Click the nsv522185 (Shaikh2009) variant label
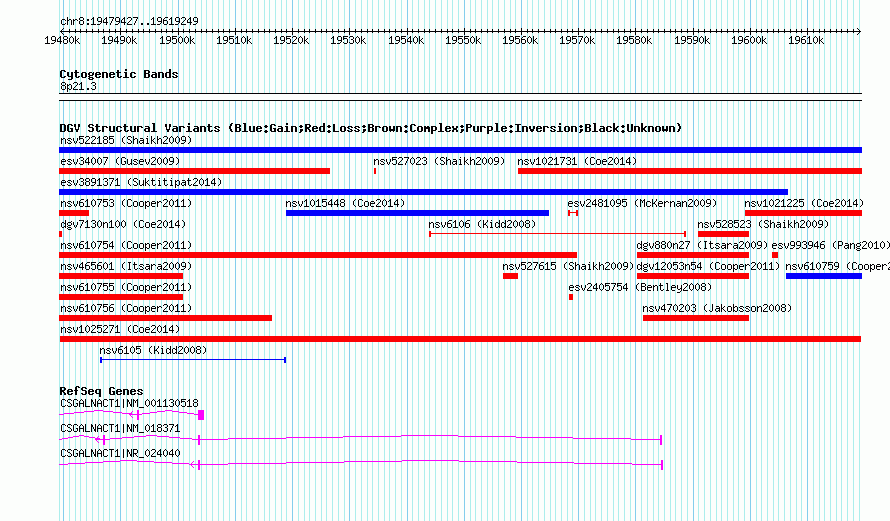Image resolution: width=890 pixels, height=521 pixels. pos(126,140)
